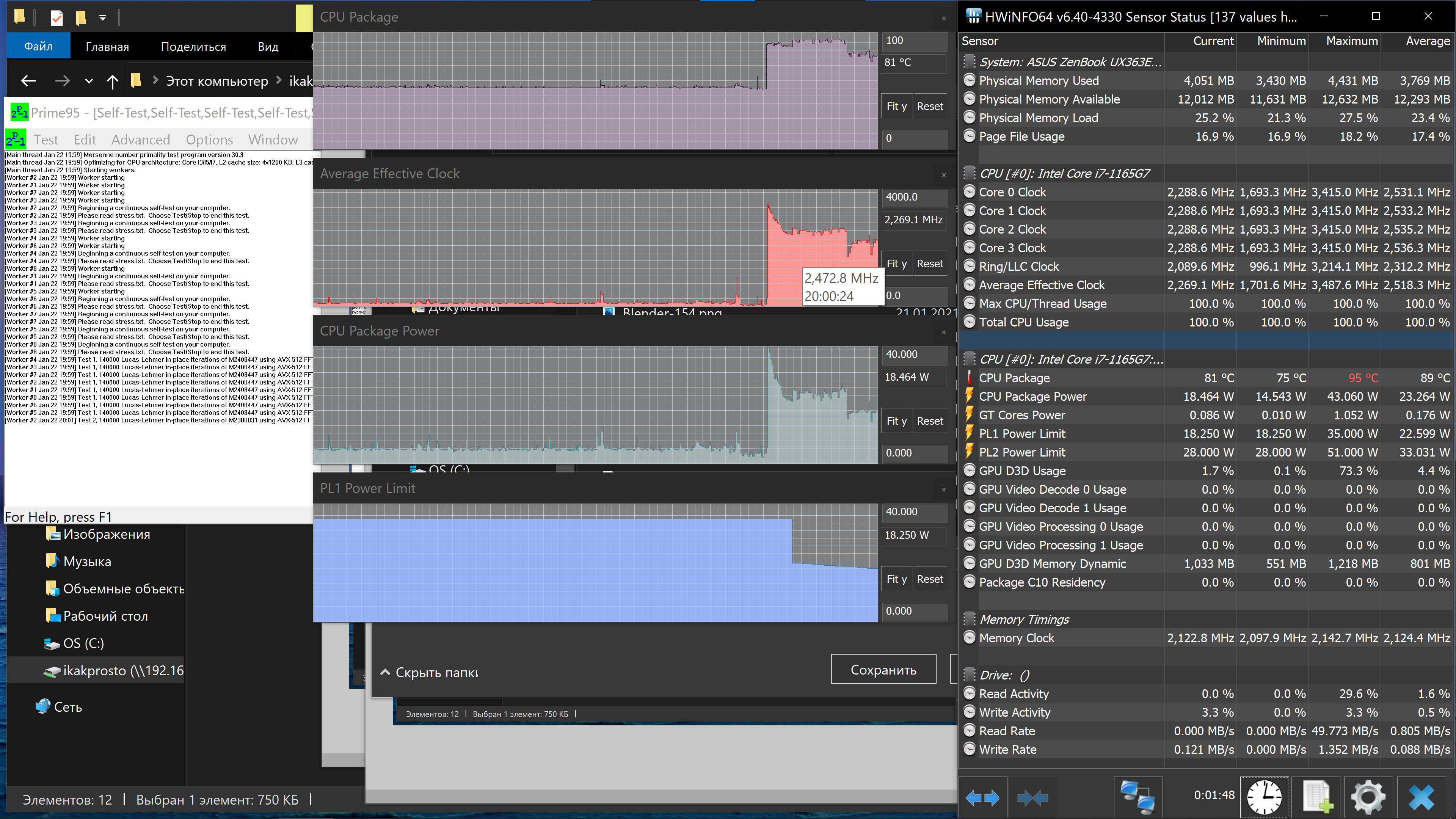Image resolution: width=1456 pixels, height=819 pixels.
Task: Click Explorer forward arrow
Action: click(62, 81)
